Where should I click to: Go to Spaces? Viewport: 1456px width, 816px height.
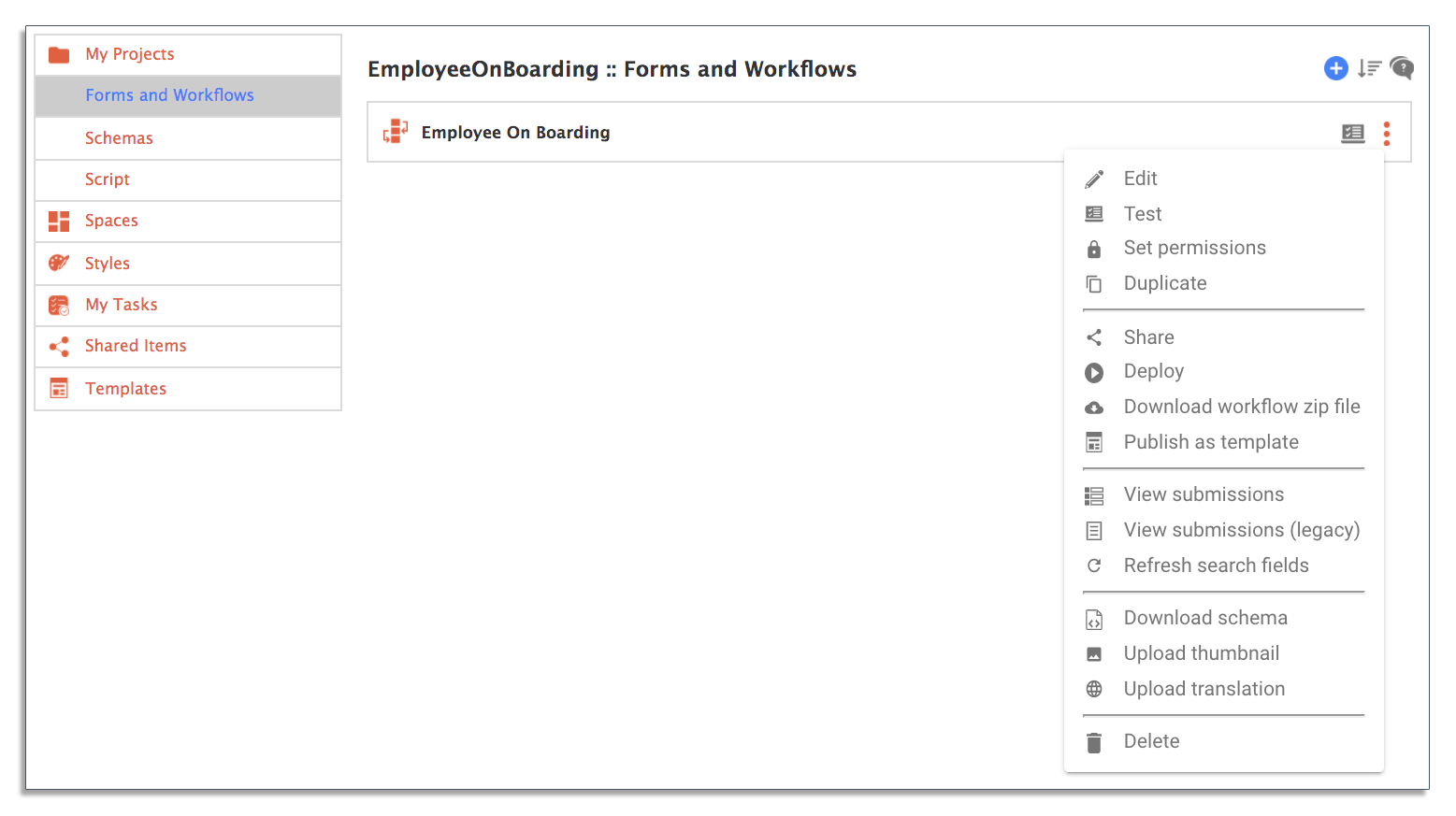188,221
